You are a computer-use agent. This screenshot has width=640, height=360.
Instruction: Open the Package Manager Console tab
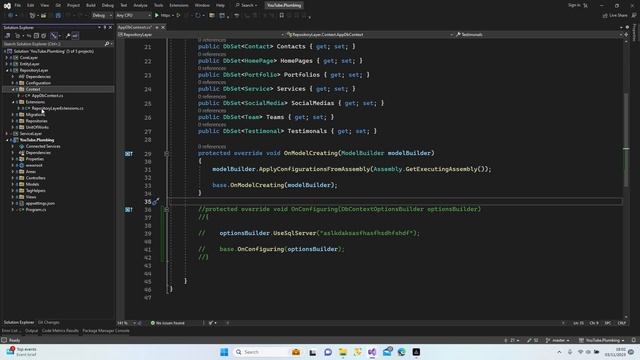[x=106, y=331]
